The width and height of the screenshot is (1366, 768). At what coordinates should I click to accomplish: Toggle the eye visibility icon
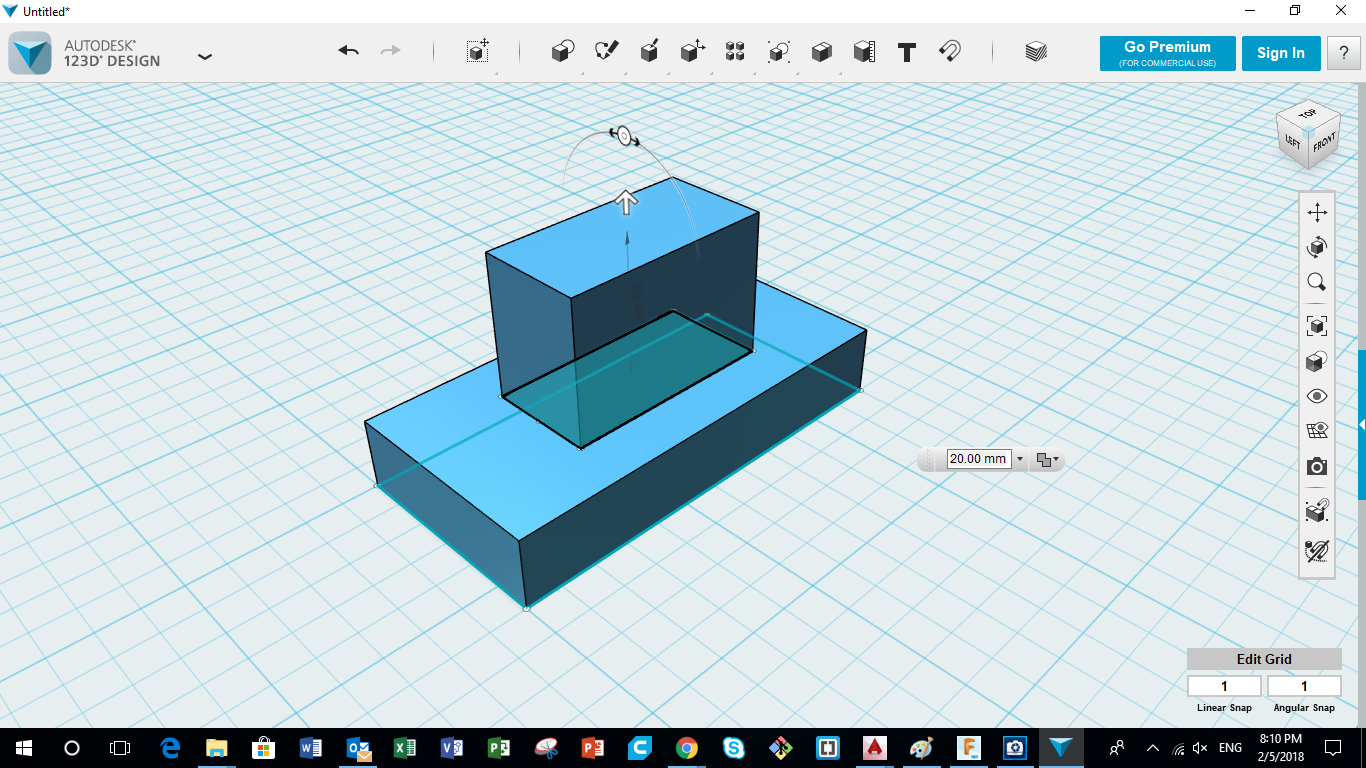[1317, 396]
